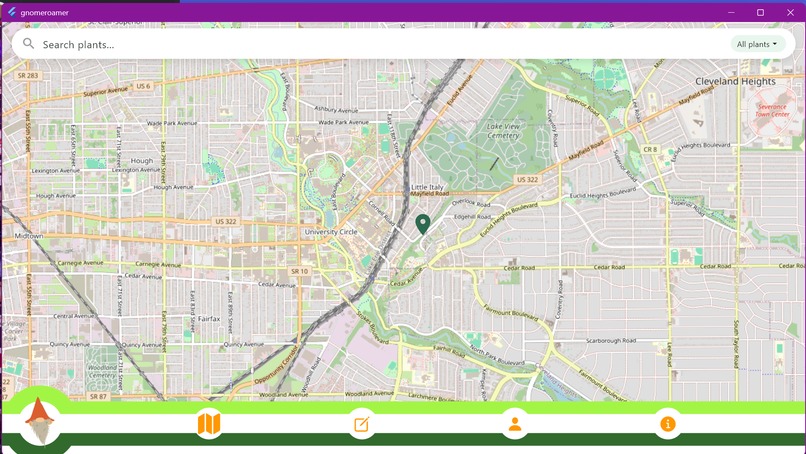Open the edit note icon
Image resolution: width=806 pixels, height=454 pixels.
pos(361,425)
